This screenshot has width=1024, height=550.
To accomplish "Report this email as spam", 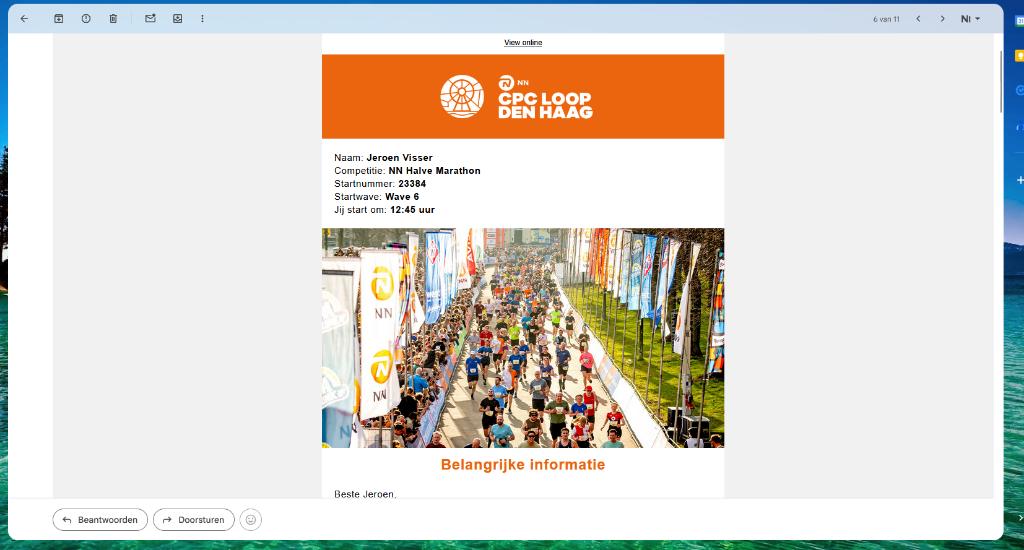I will tap(86, 19).
